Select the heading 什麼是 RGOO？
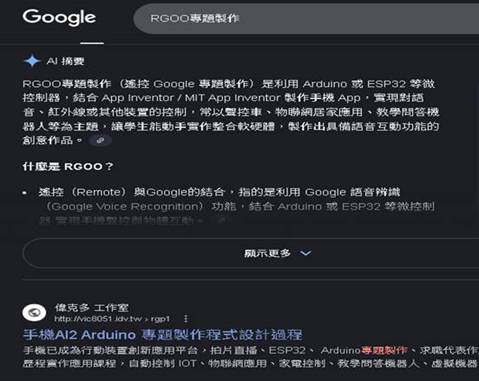479x381 pixels. [68, 166]
